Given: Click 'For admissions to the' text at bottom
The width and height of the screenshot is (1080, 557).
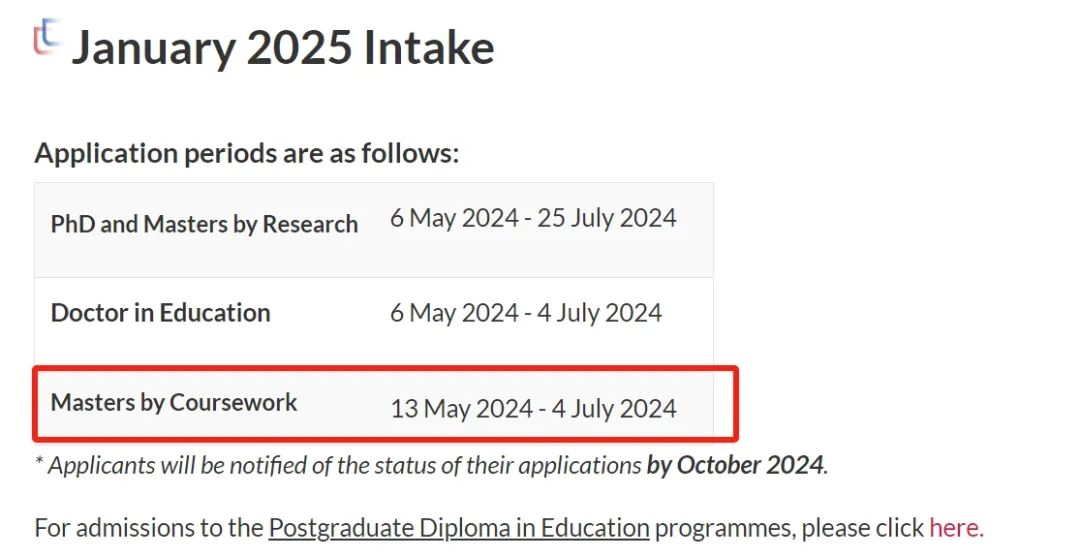Looking at the screenshot, I should click(149, 529).
